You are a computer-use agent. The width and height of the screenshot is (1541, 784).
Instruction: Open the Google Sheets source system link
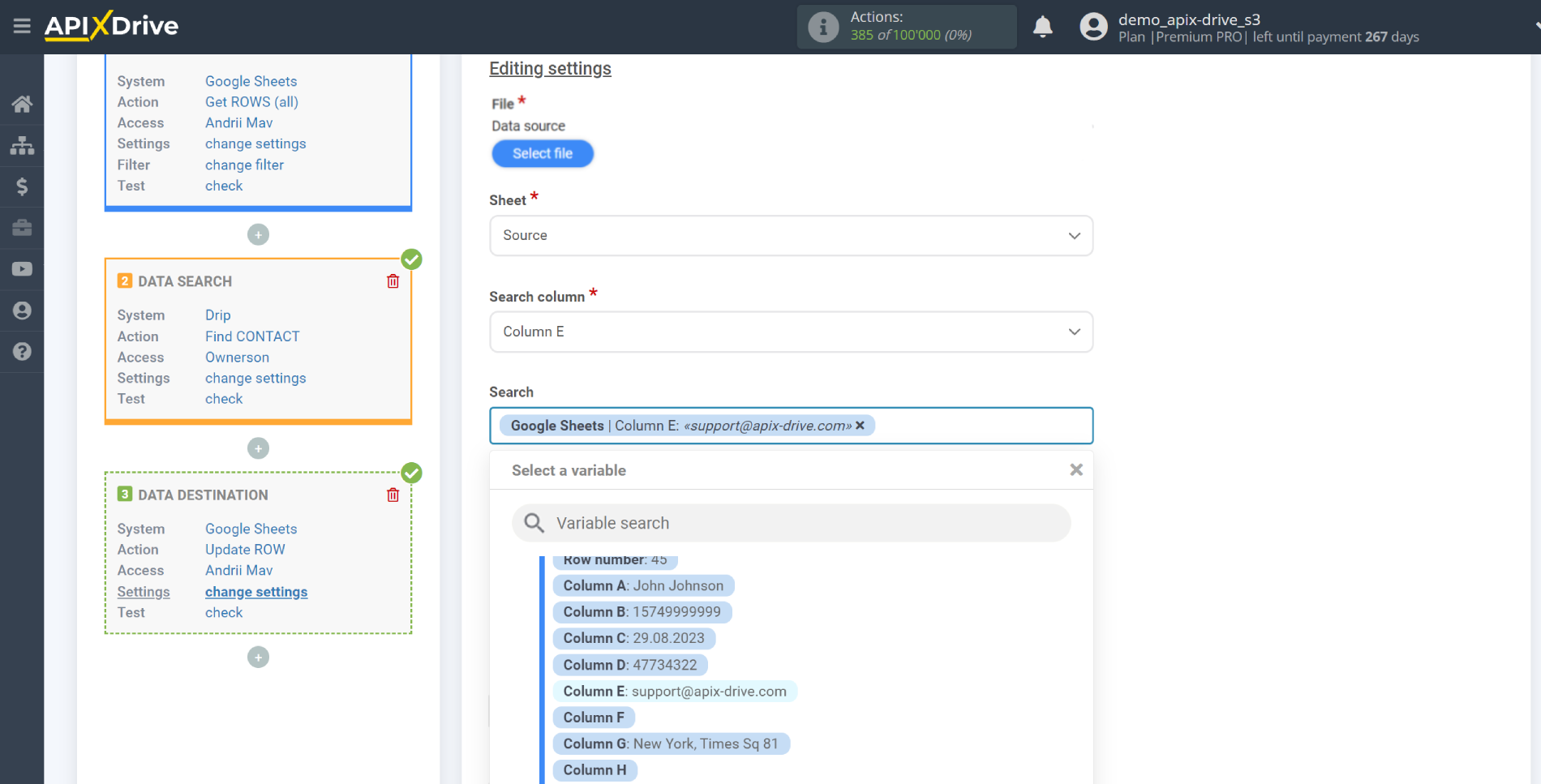(x=251, y=81)
